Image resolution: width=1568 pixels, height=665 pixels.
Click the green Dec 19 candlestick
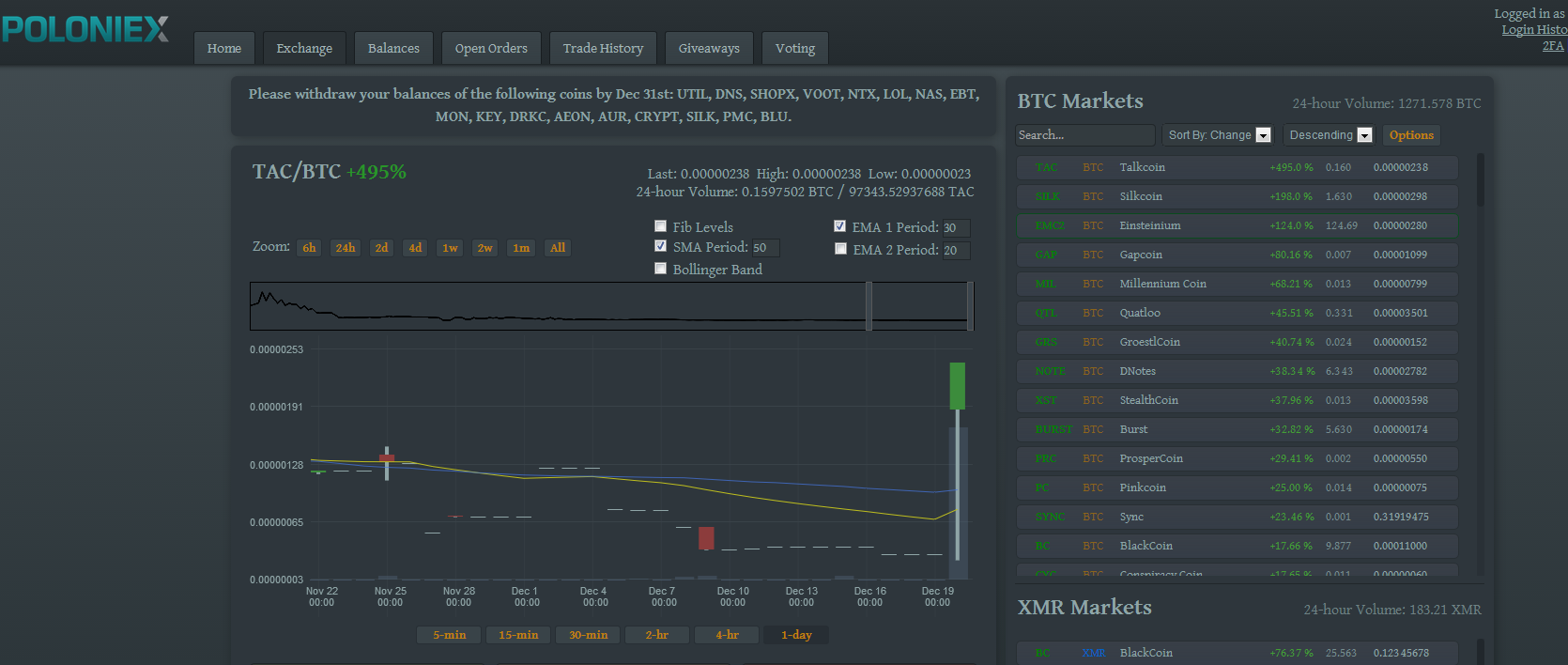(958, 386)
